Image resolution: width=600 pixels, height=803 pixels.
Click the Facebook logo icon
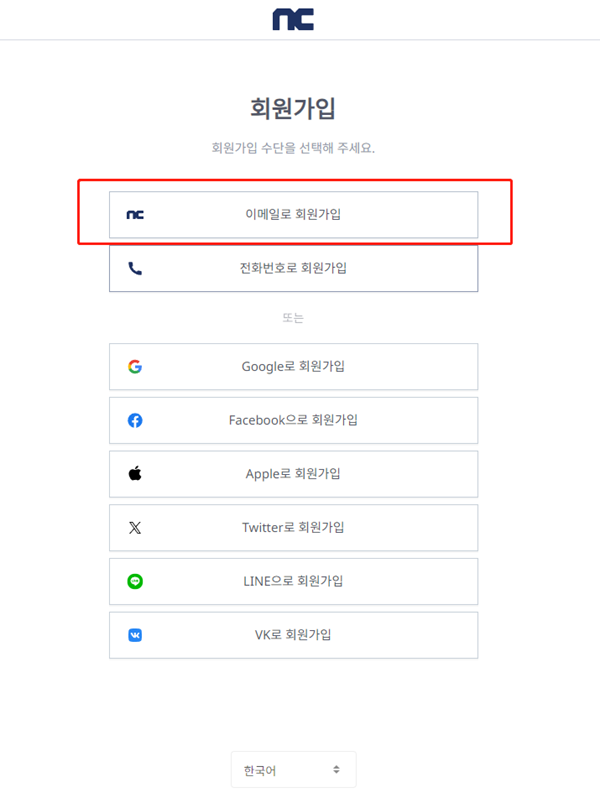click(x=135, y=420)
